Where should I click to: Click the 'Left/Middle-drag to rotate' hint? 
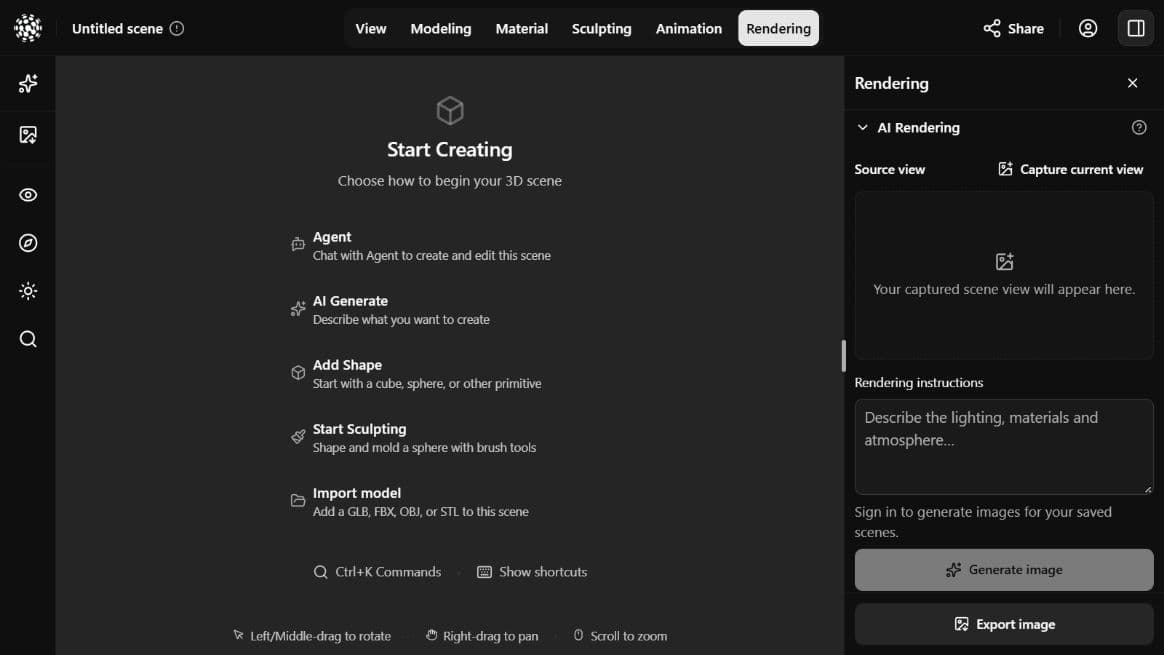[x=312, y=636]
